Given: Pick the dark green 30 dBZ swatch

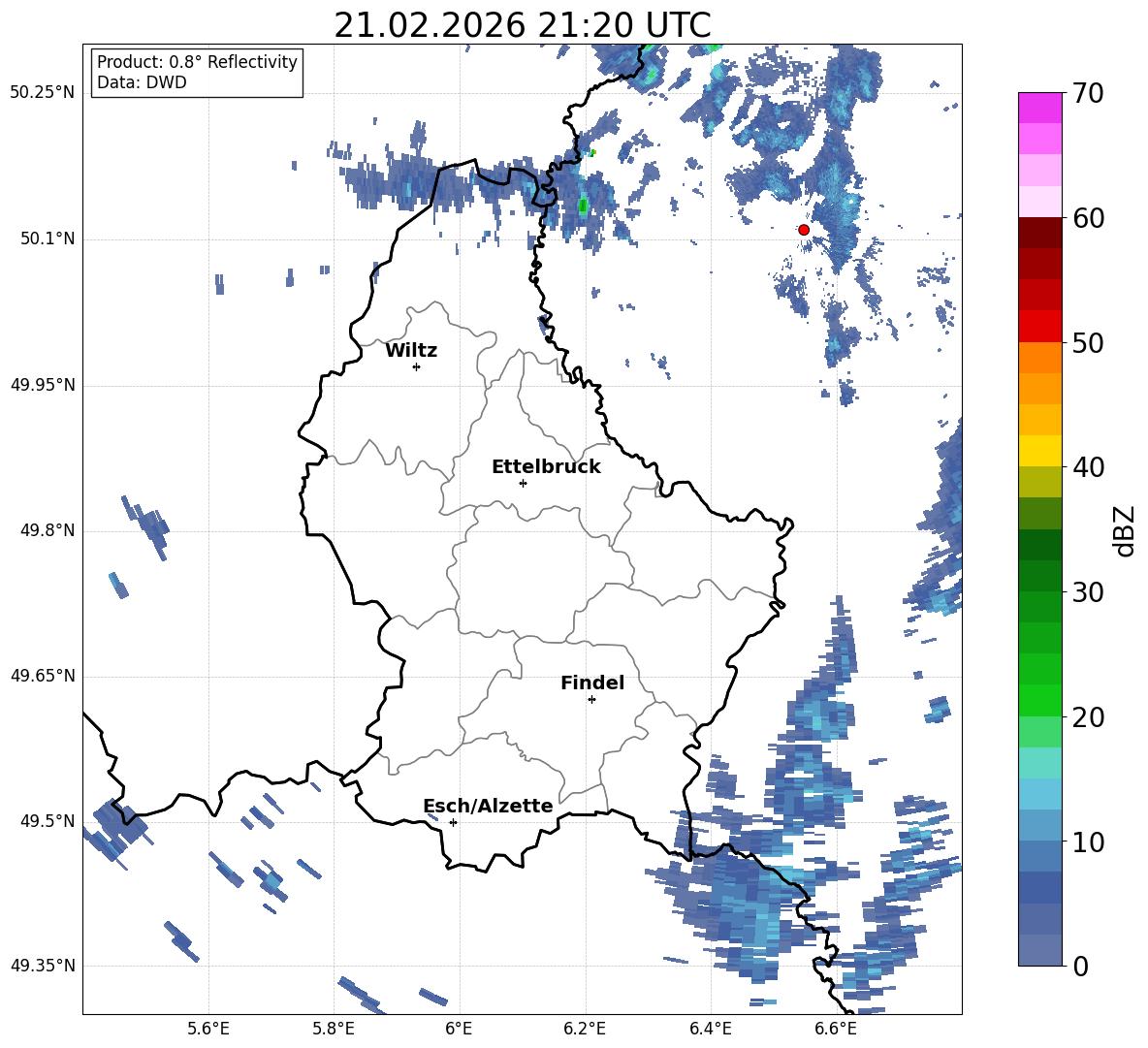Looking at the screenshot, I should (x=1039, y=576).
